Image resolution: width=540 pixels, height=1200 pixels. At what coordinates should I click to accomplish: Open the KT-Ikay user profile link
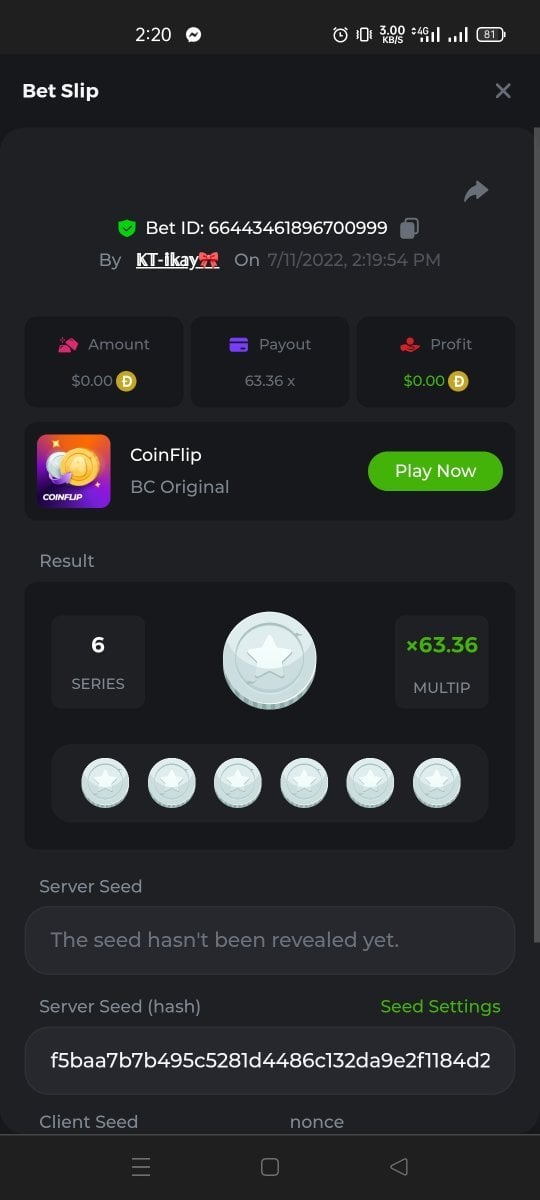click(177, 260)
